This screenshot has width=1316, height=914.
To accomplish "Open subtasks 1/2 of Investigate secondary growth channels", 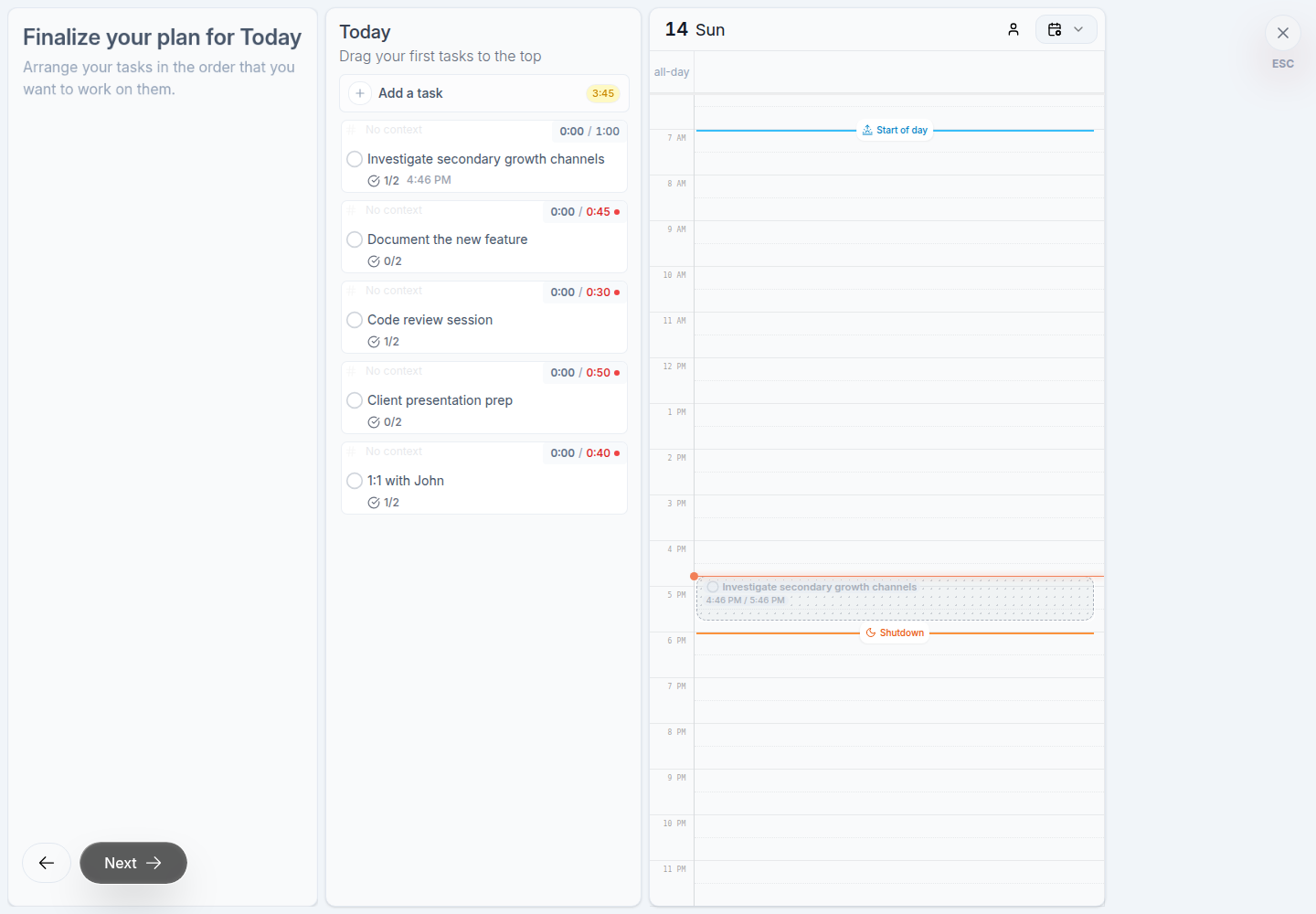I will pos(384,181).
